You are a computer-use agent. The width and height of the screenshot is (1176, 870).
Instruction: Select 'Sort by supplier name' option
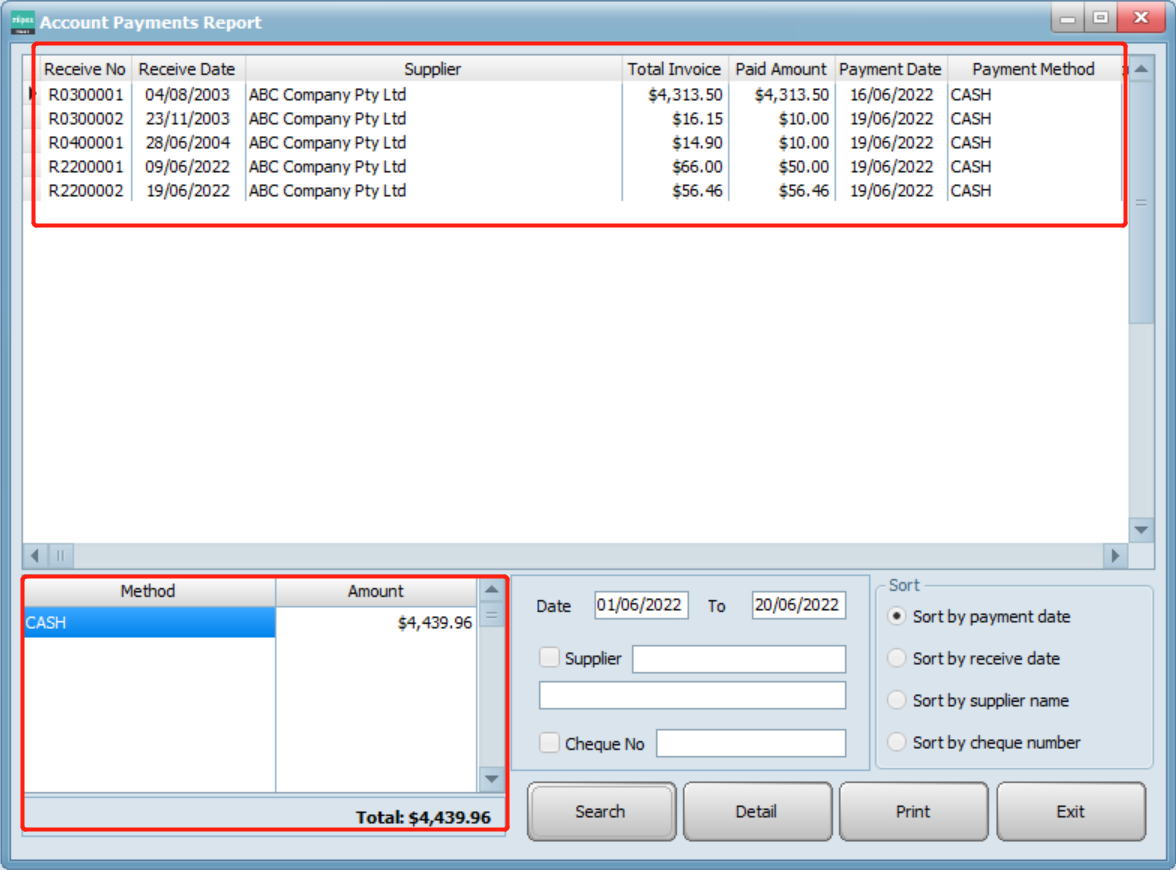pos(897,701)
